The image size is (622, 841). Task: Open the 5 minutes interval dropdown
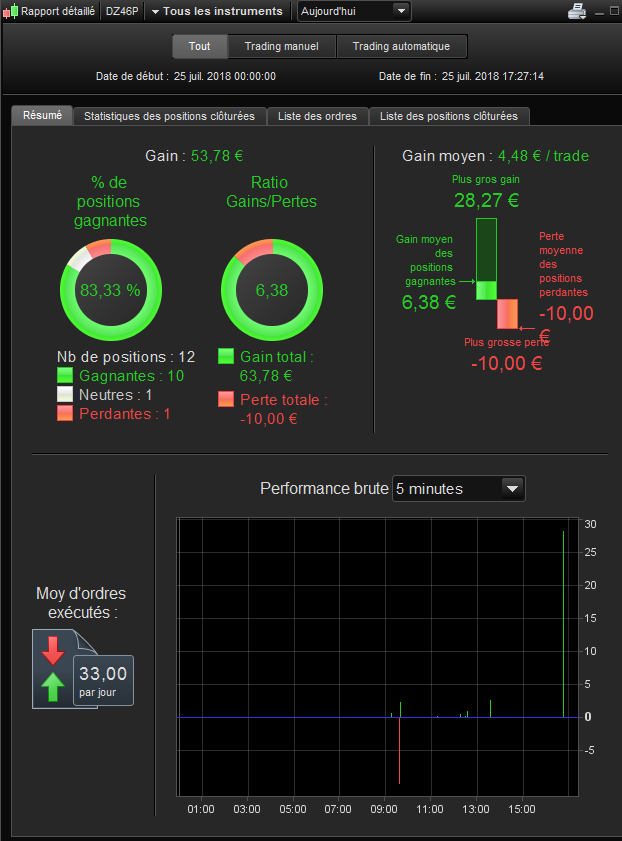458,489
